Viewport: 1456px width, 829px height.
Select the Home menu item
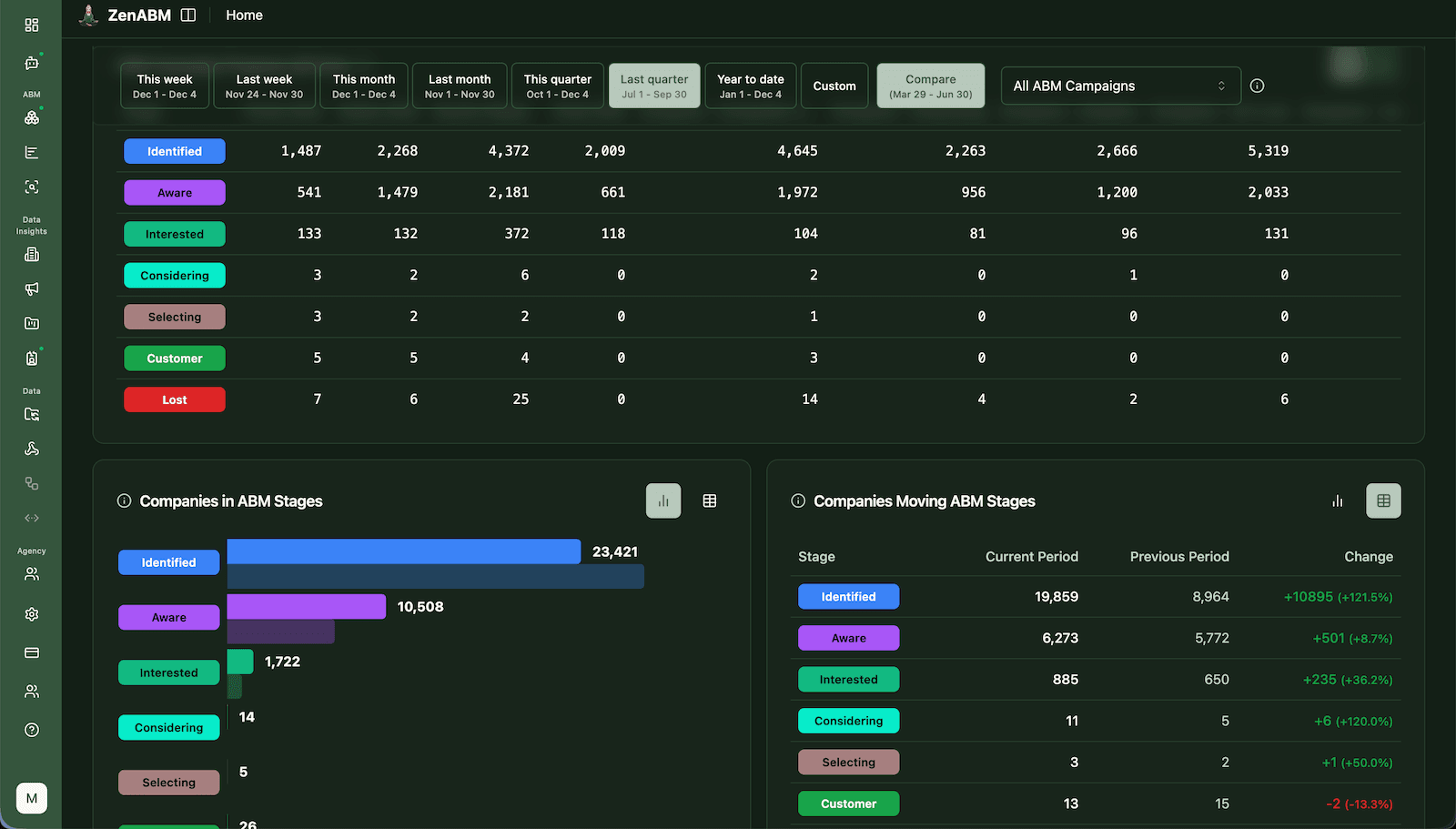pos(243,15)
